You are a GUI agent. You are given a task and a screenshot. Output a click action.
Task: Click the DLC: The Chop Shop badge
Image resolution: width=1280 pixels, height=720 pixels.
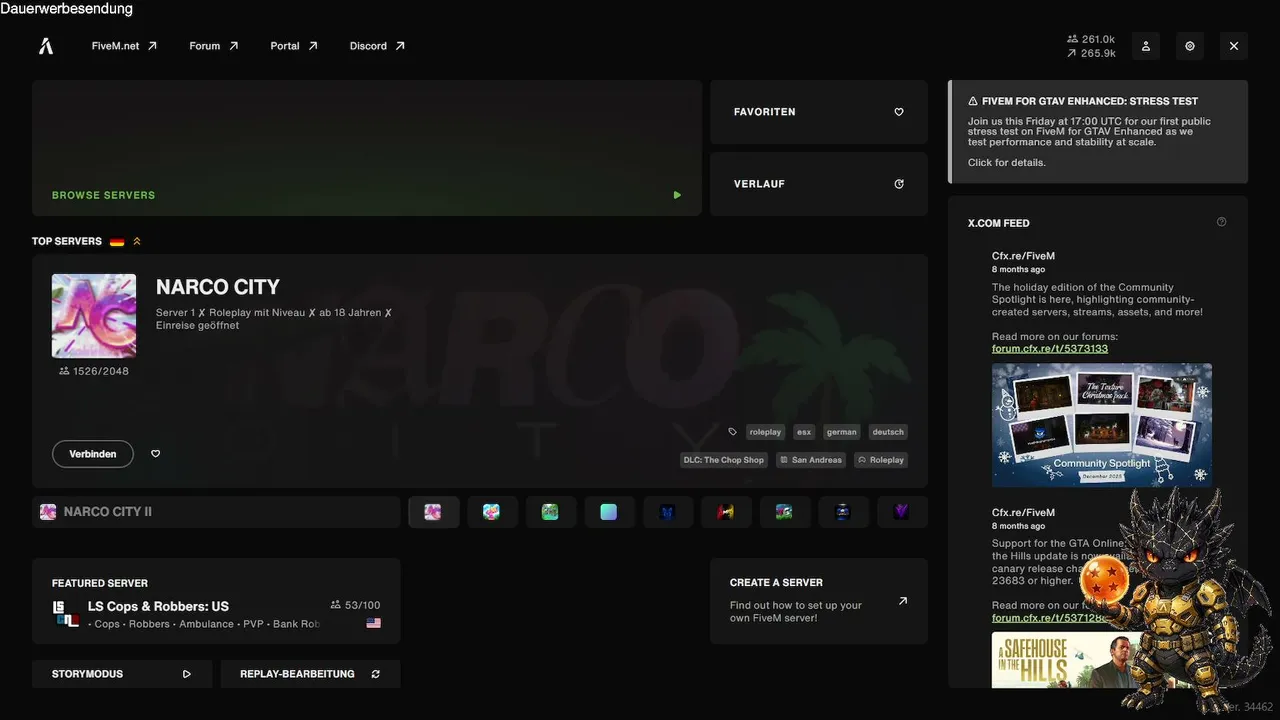click(x=724, y=460)
